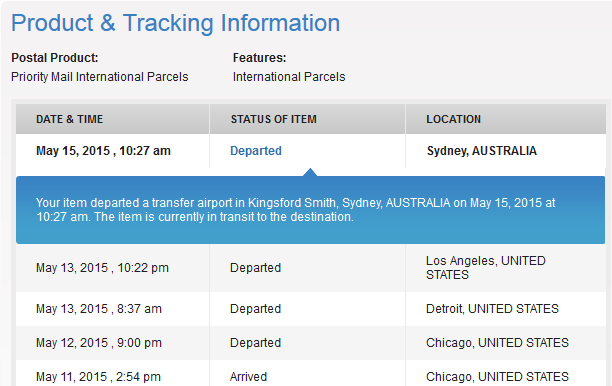This screenshot has width=612, height=386.
Task: Select Departed status for Los Angeles entry
Action: (255, 268)
